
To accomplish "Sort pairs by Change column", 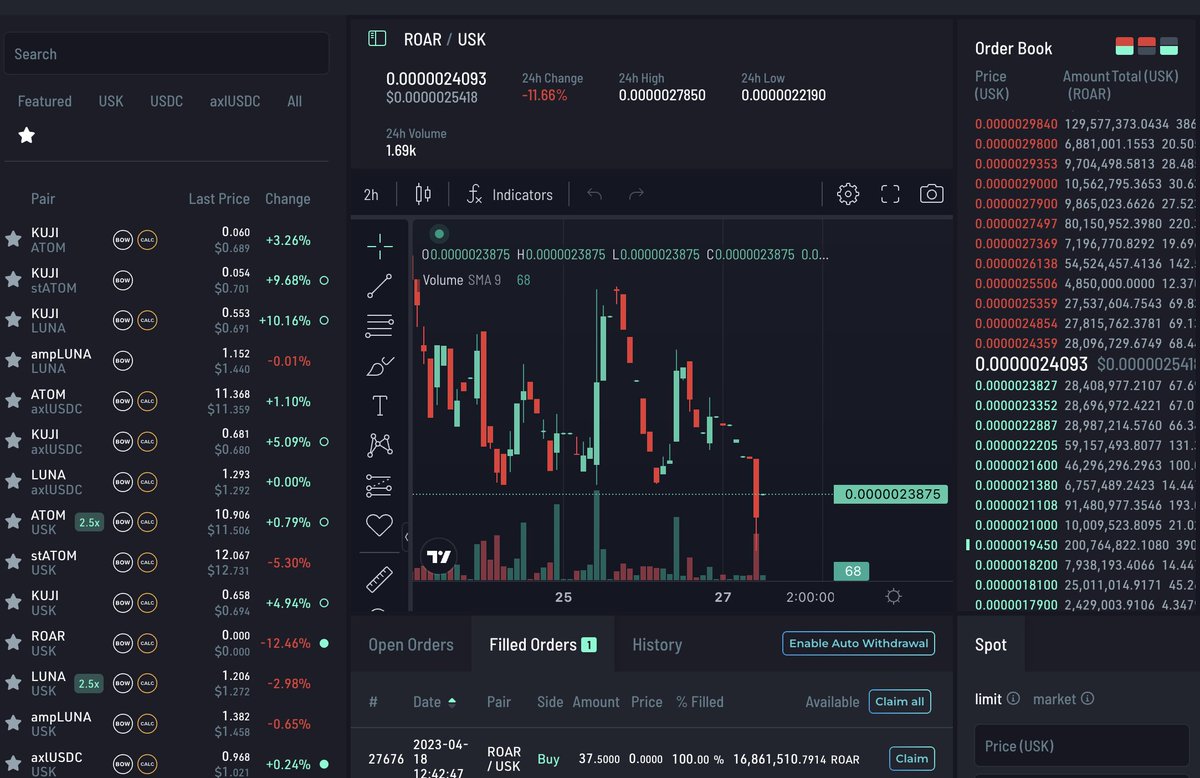I will 288,199.
